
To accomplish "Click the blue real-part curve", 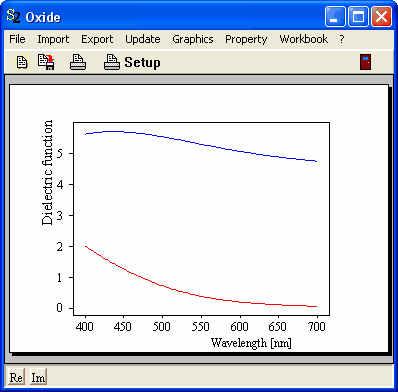I will point(200,144).
